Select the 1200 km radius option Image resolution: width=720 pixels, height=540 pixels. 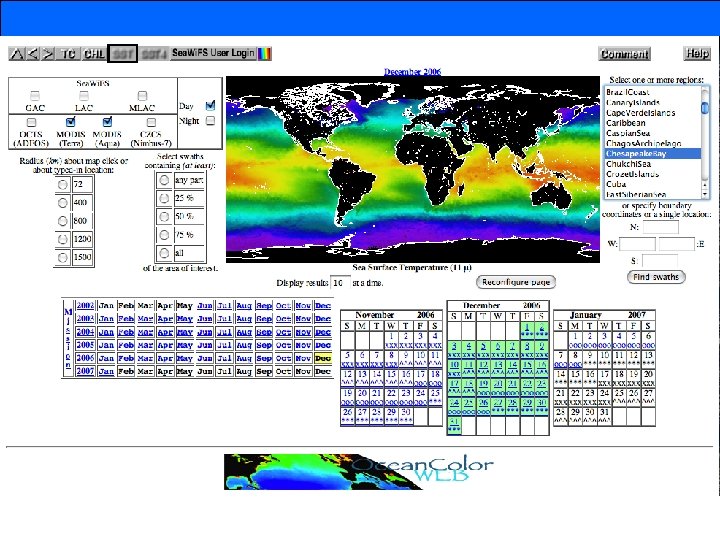tap(62, 239)
